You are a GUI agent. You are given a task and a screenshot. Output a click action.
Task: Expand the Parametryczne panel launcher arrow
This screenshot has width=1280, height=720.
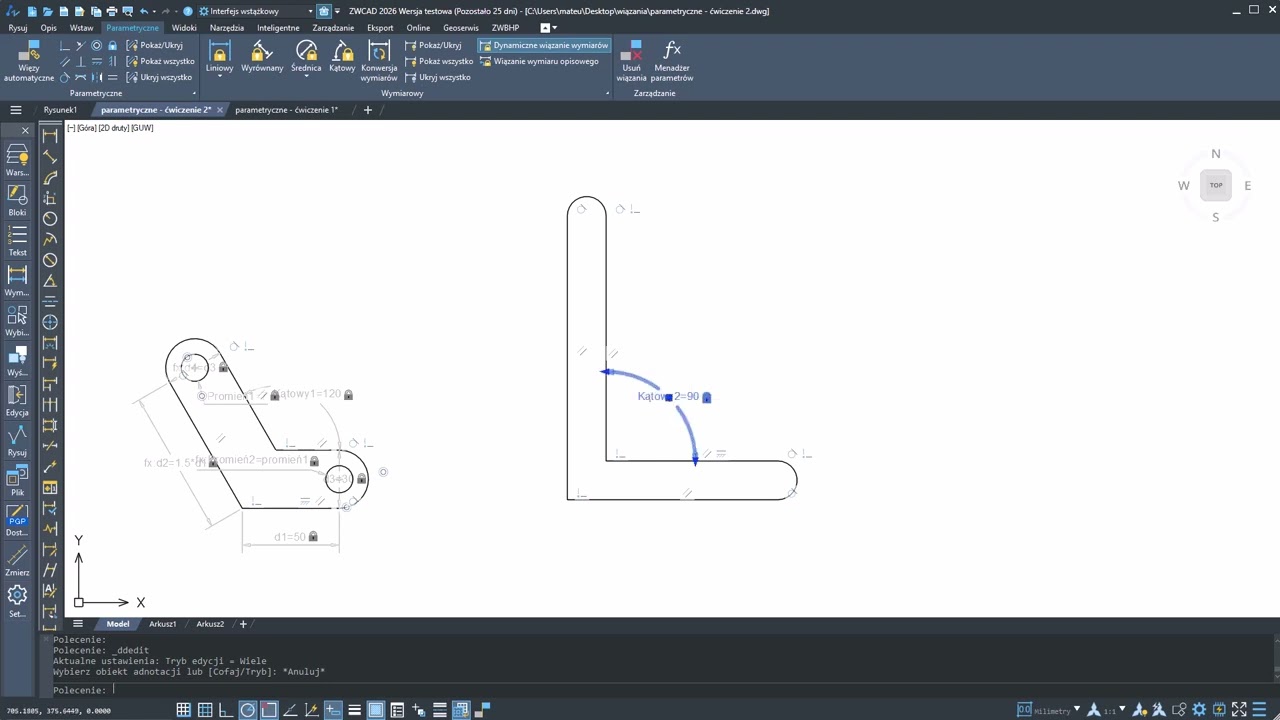(193, 93)
